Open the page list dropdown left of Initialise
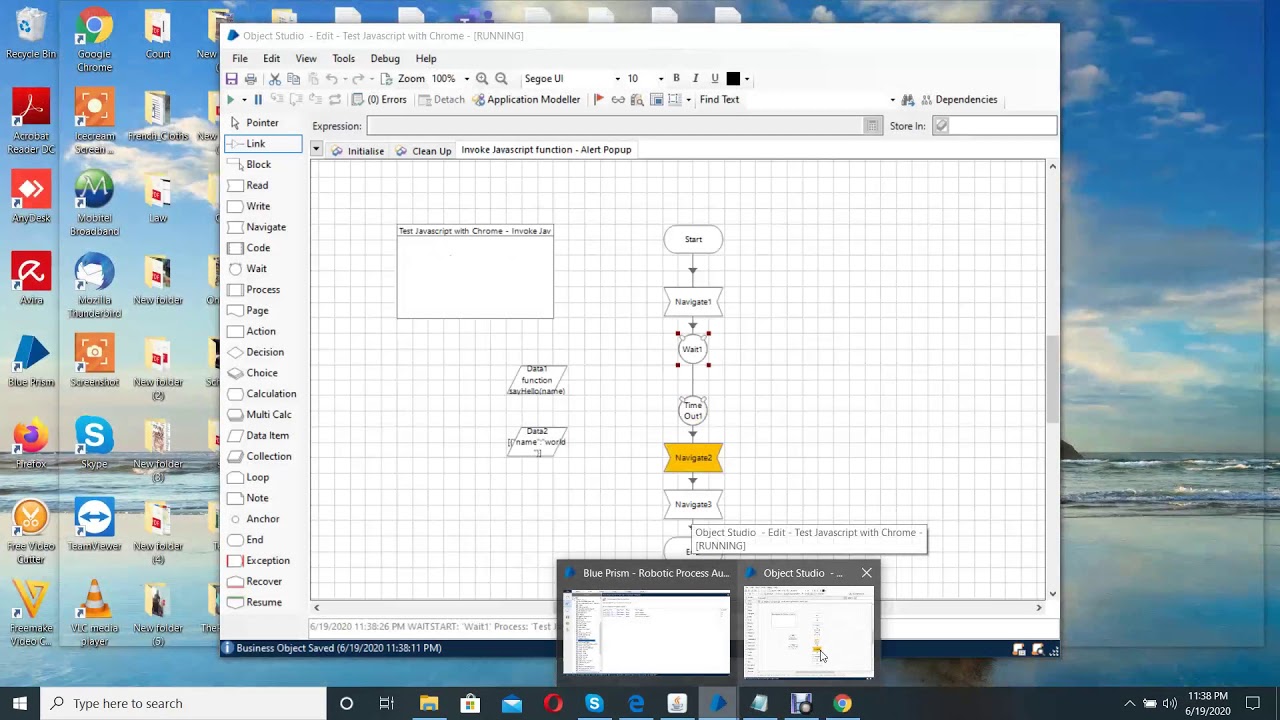 pos(316,149)
